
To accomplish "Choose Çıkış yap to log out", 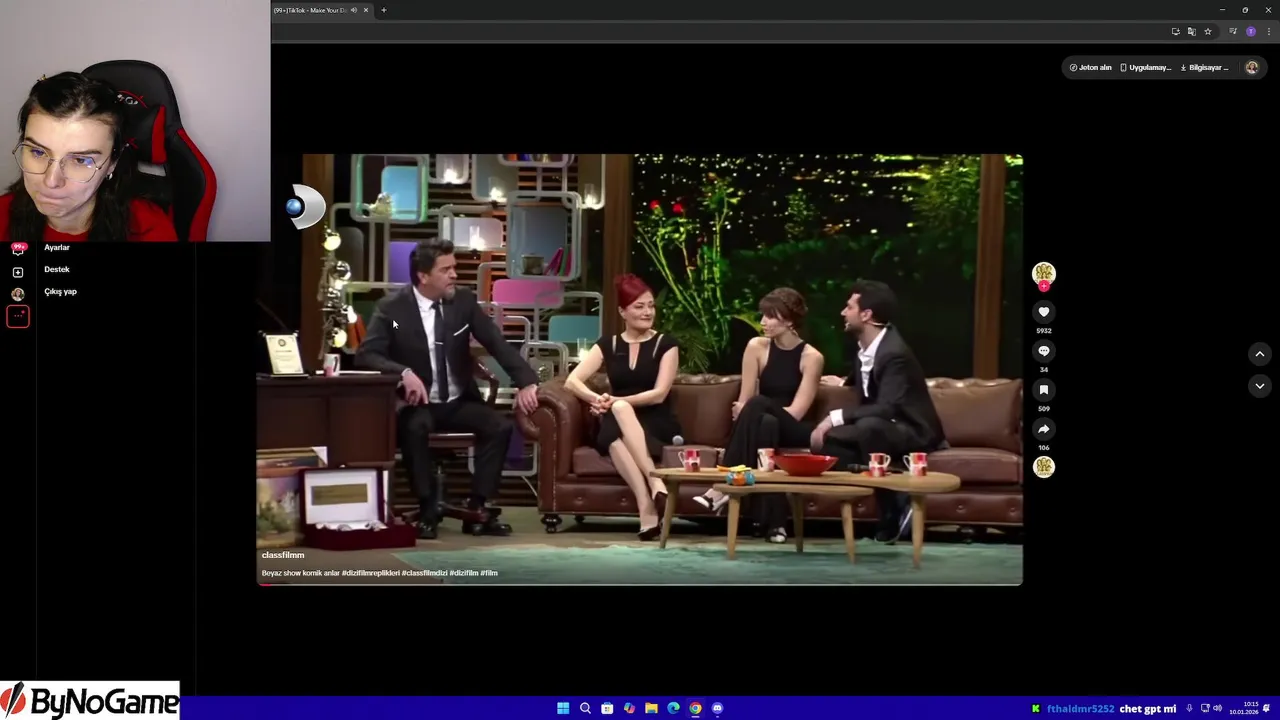I will (60, 291).
